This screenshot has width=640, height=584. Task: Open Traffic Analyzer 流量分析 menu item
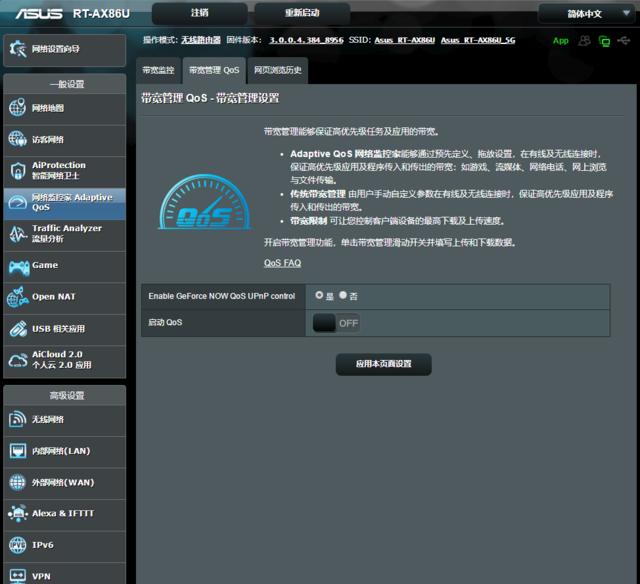pyautogui.click(x=64, y=234)
